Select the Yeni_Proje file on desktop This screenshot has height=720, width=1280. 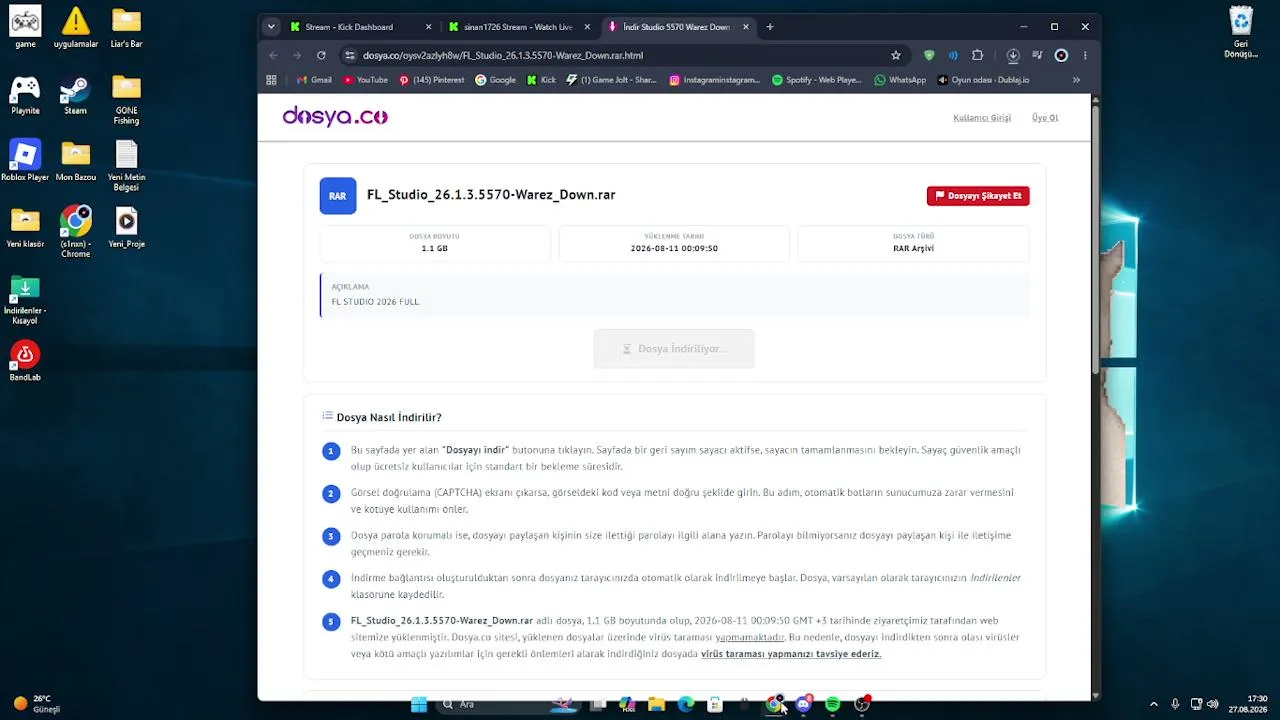point(126,227)
